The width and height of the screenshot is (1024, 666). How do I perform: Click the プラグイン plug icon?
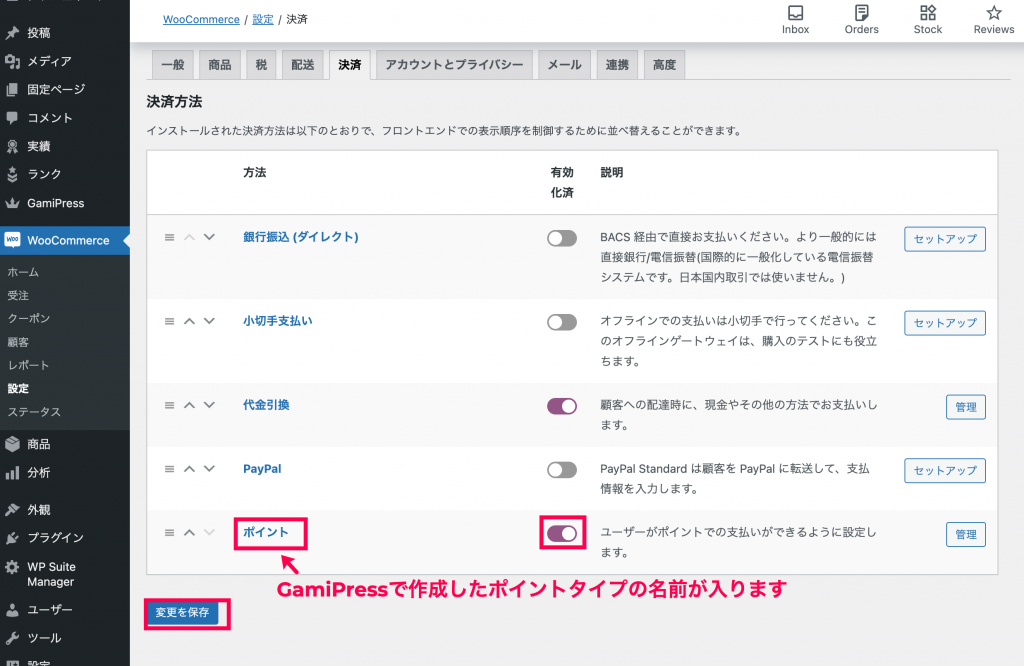12,538
